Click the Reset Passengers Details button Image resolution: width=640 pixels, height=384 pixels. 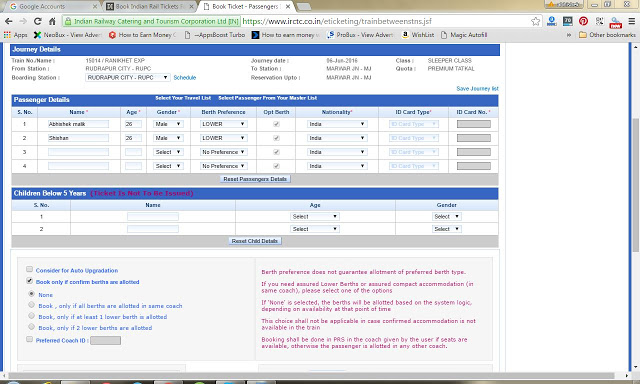[x=255, y=179]
